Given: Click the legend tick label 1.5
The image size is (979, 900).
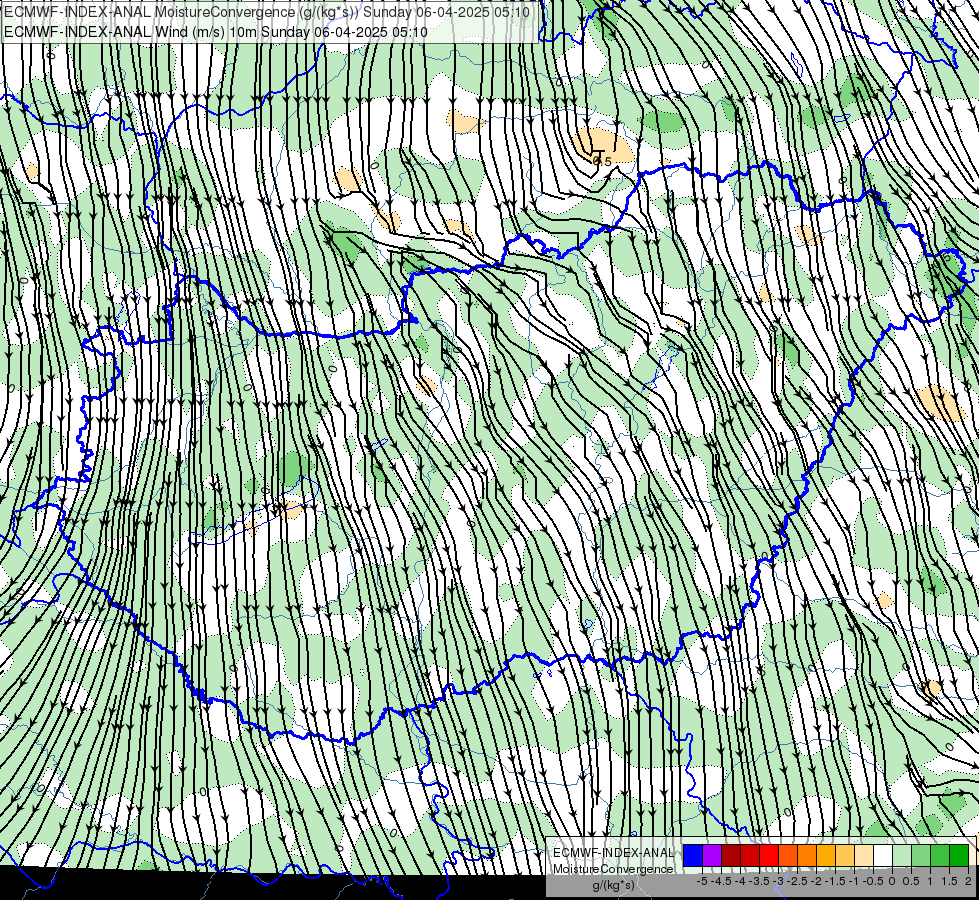Looking at the screenshot, I should (x=950, y=881).
